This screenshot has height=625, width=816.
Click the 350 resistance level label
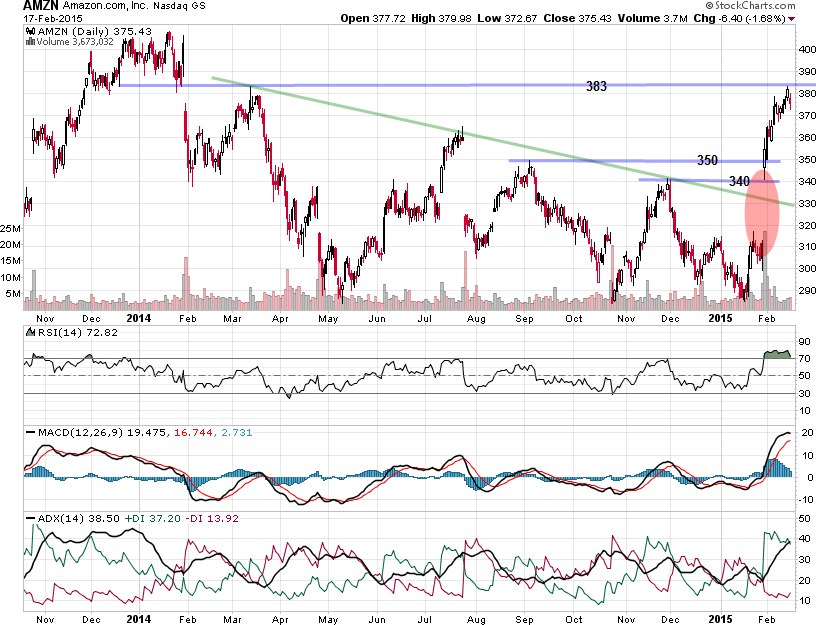coord(707,160)
